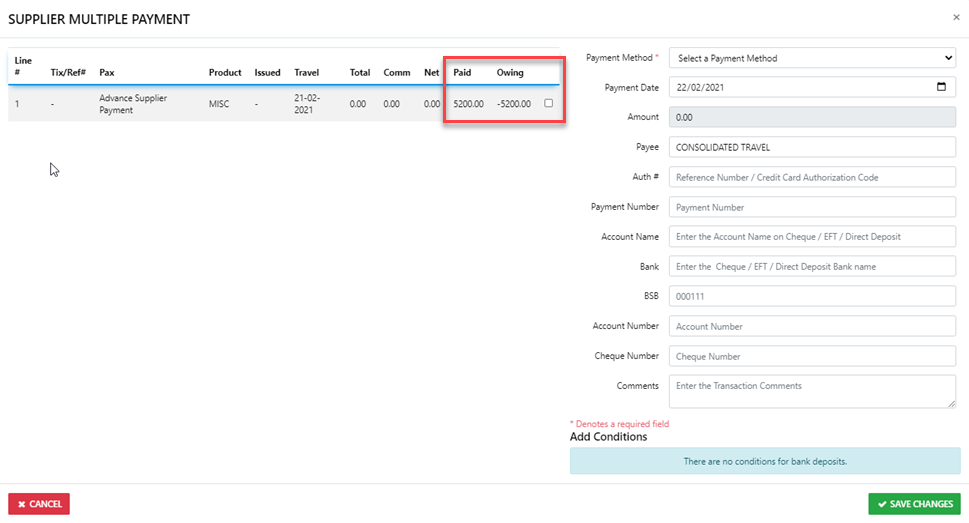The image size is (969, 523).
Task: Click the Payee field with CONSOLIDATED TRAVEL
Action: [x=812, y=147]
